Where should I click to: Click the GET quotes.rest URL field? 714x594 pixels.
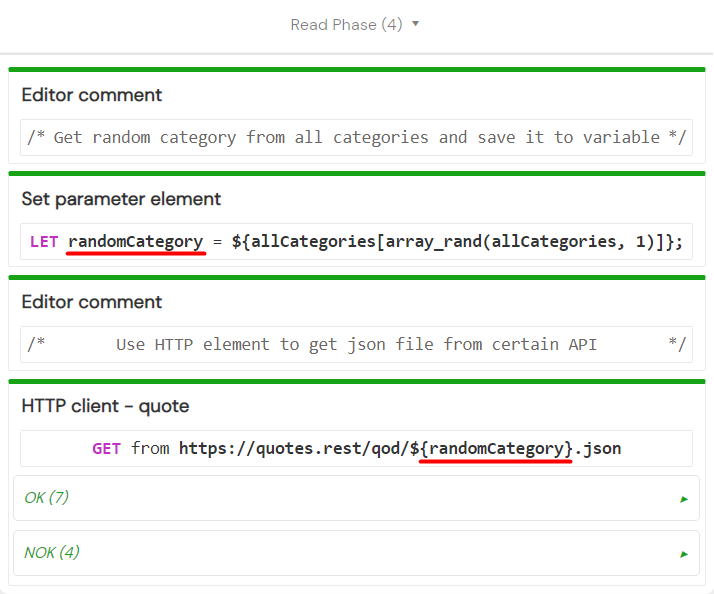coord(356,448)
